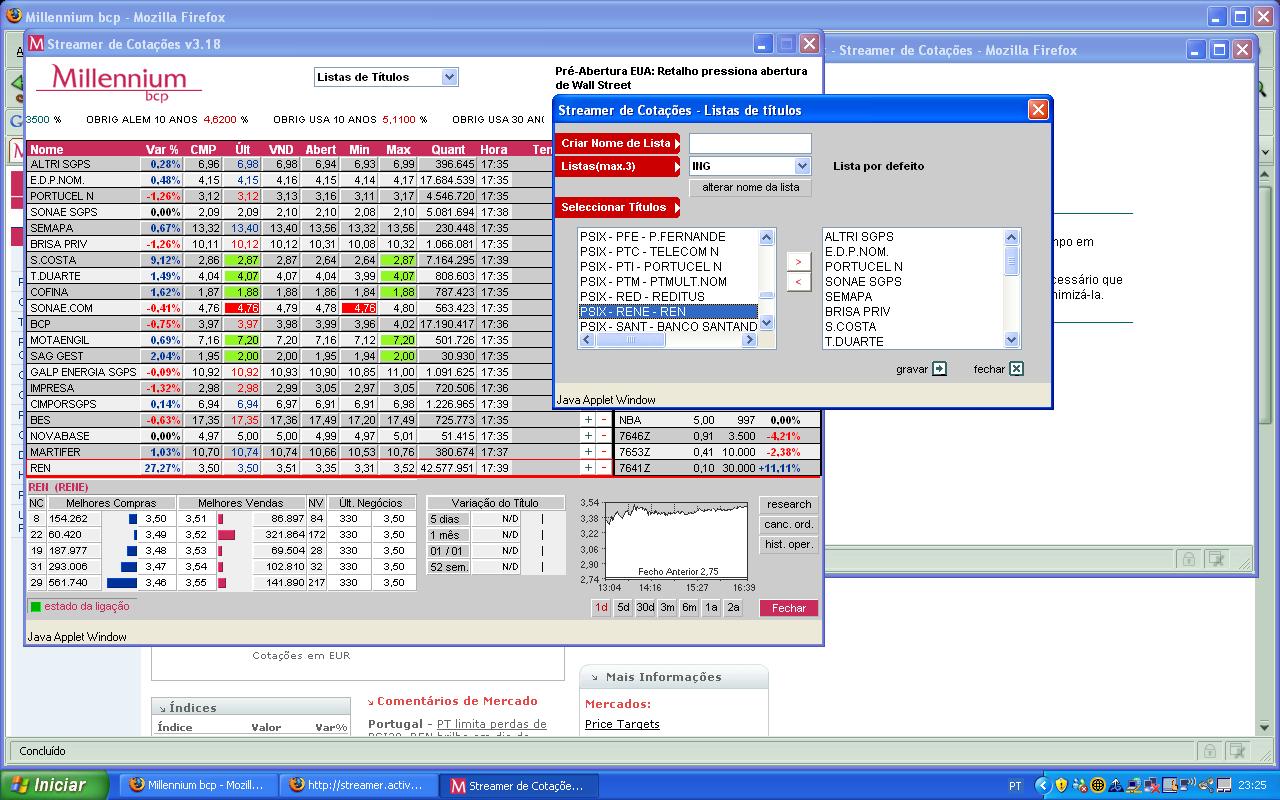
Task: Click the yellow globe tray icon
Action: (x=1098, y=785)
